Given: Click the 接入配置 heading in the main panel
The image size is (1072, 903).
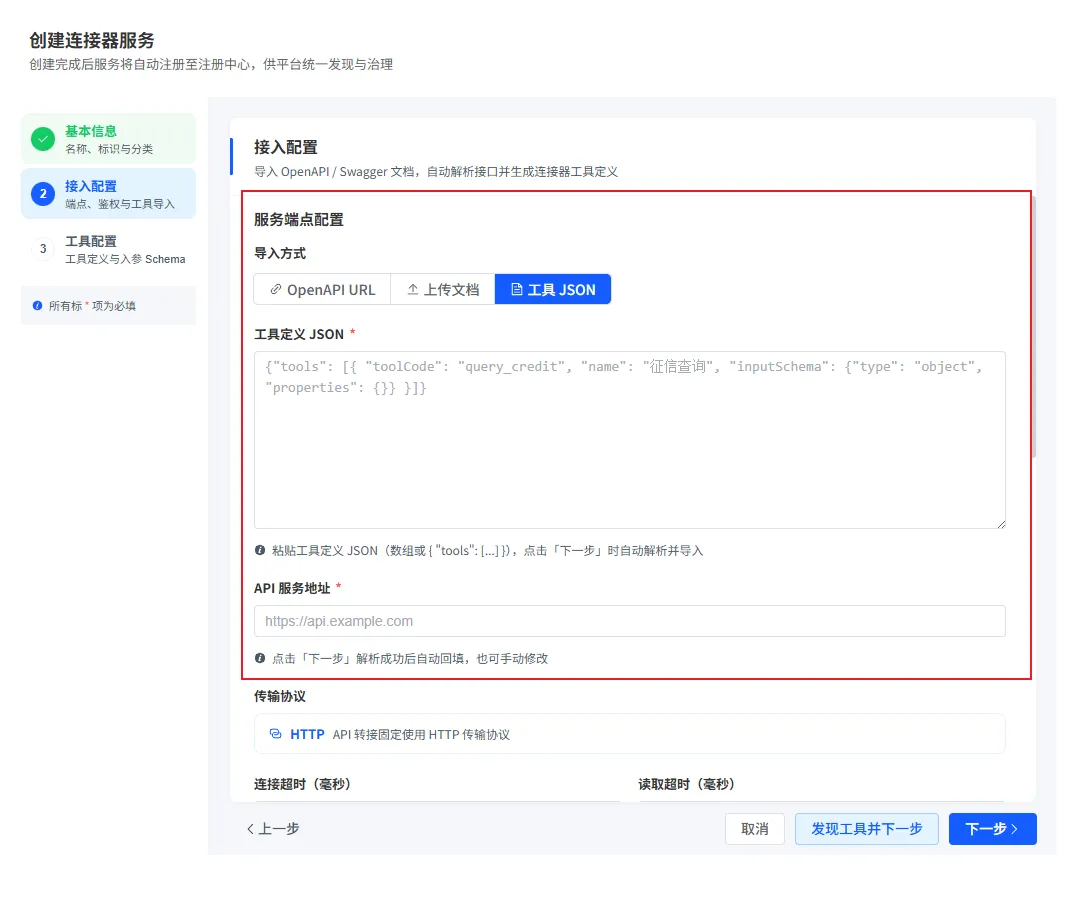Looking at the screenshot, I should click(x=286, y=147).
